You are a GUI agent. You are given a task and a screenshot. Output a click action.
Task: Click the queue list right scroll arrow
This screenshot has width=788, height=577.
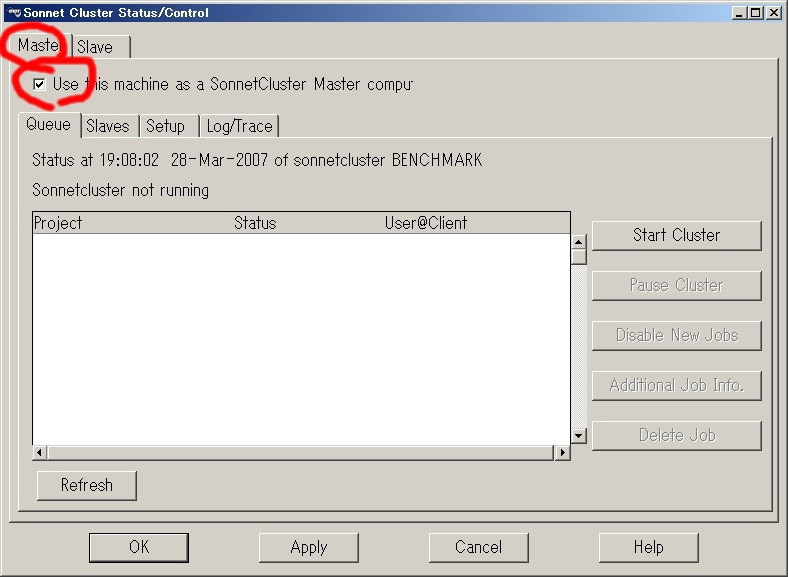click(562, 453)
